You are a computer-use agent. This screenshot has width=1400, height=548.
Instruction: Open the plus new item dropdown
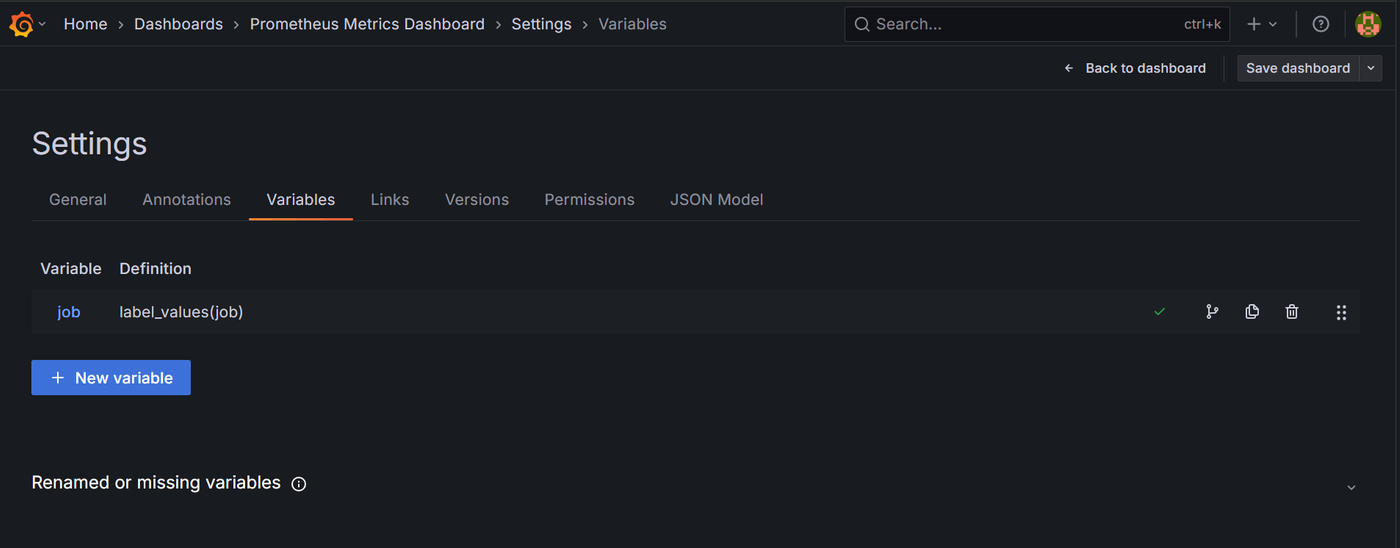click(x=1262, y=24)
